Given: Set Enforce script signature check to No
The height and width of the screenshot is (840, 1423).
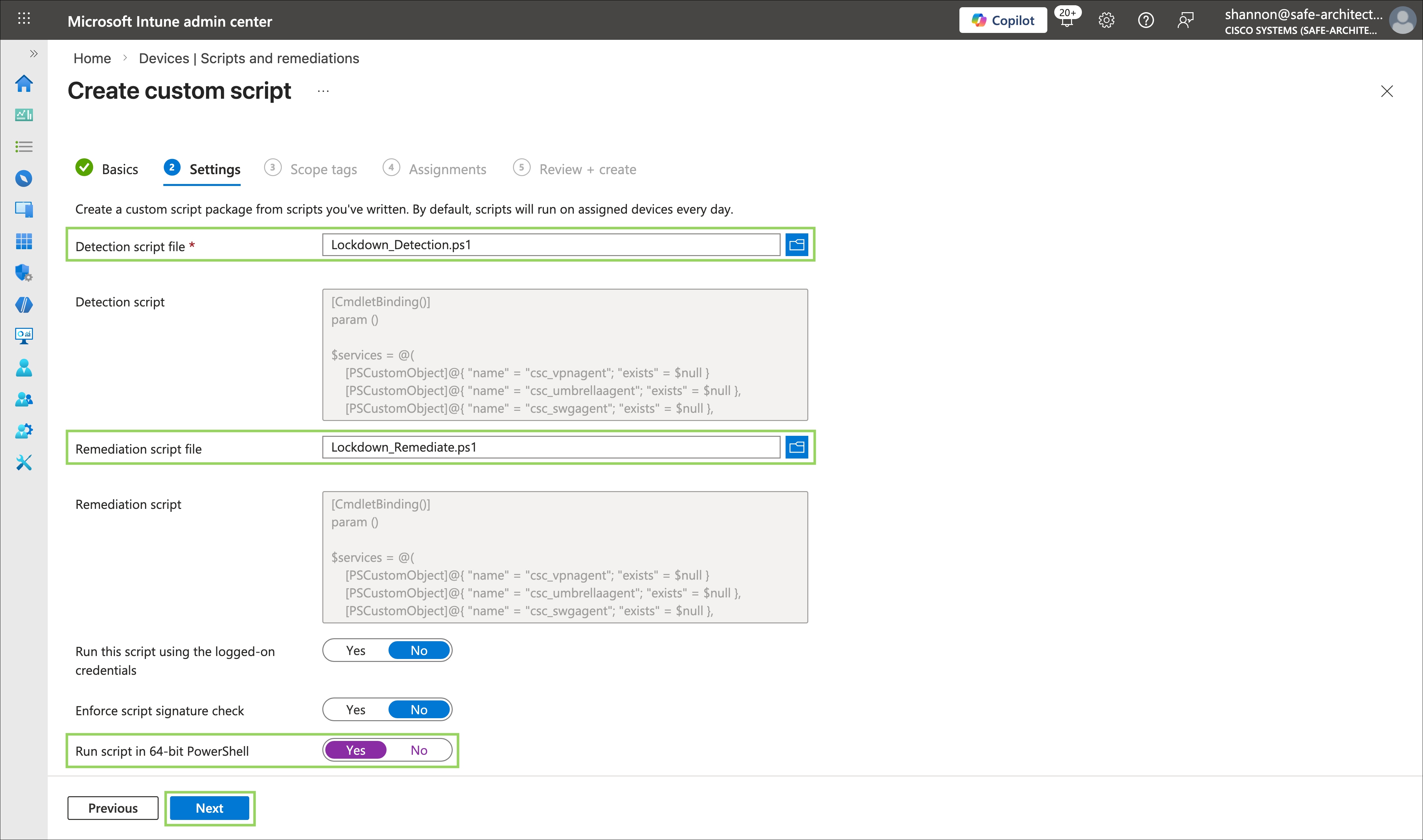Looking at the screenshot, I should click(419, 710).
